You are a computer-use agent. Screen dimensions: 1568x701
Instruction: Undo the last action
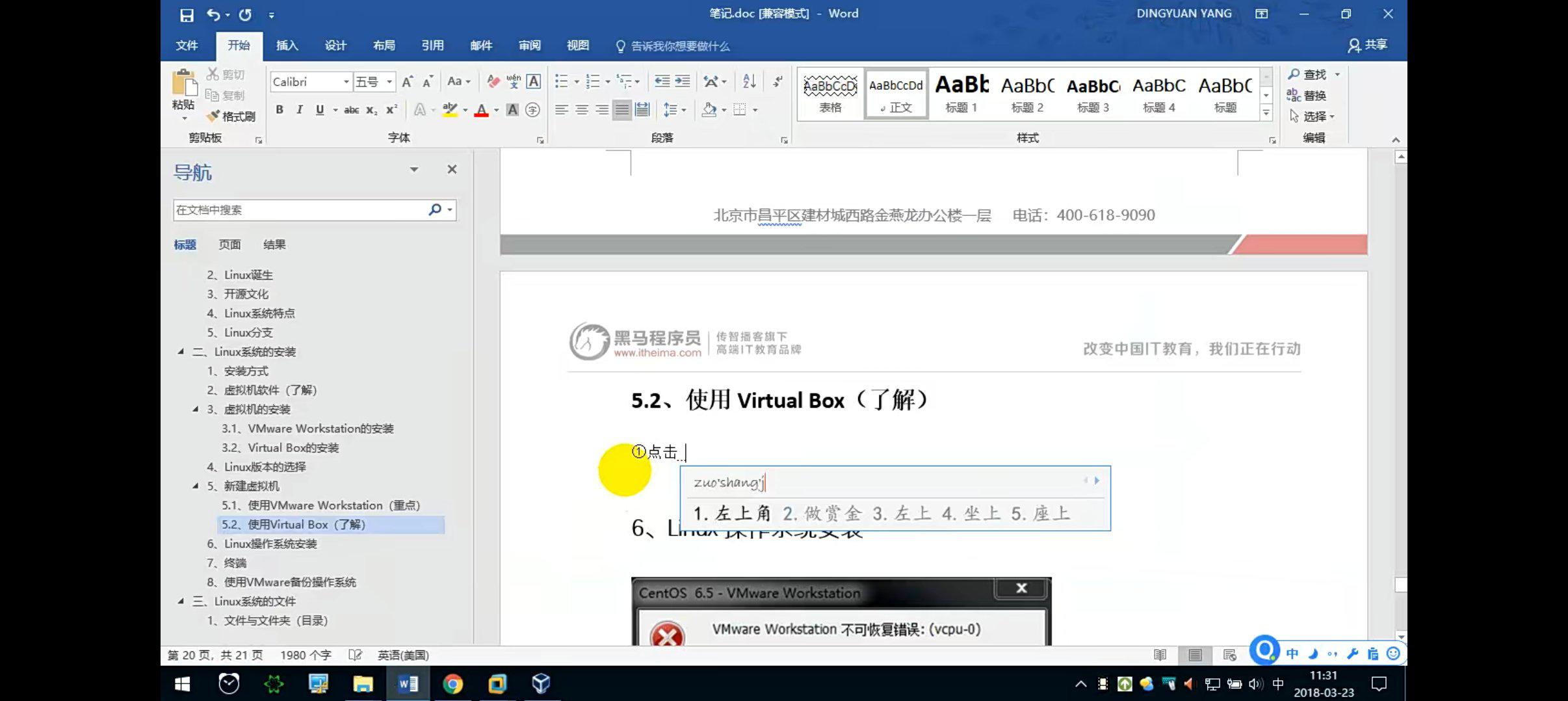tap(213, 14)
